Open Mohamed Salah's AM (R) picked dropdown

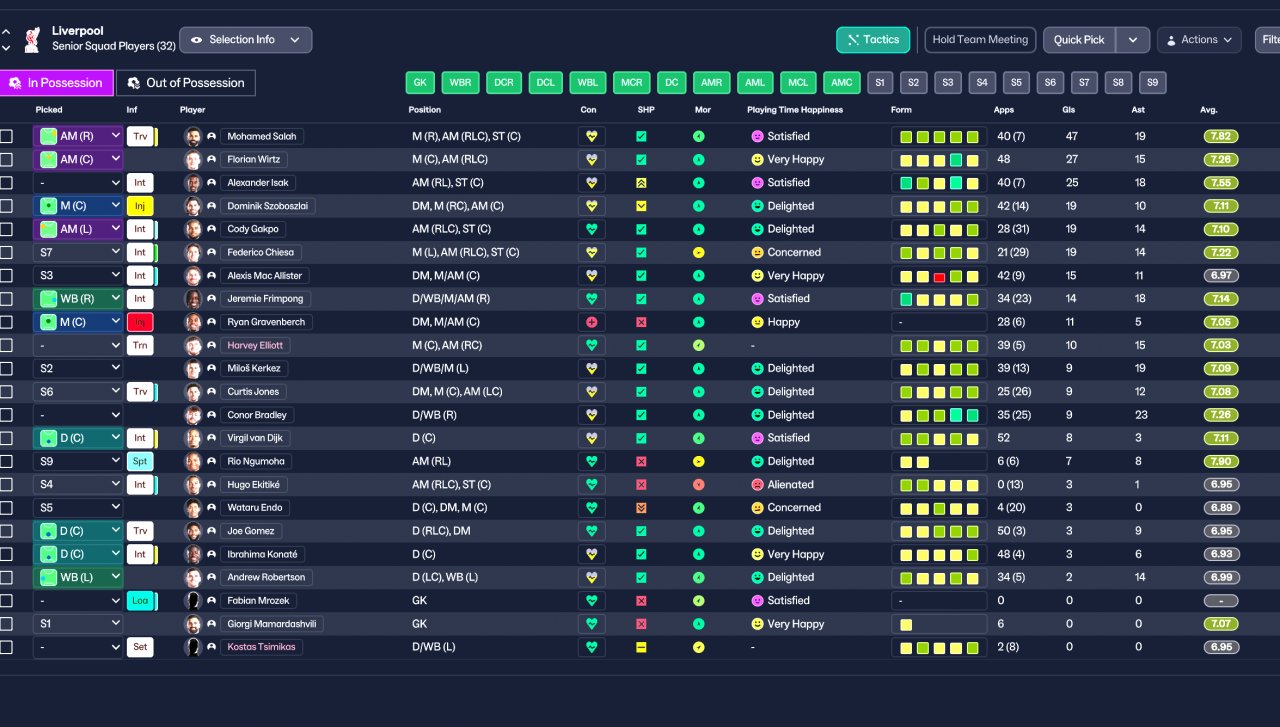[x=78, y=136]
